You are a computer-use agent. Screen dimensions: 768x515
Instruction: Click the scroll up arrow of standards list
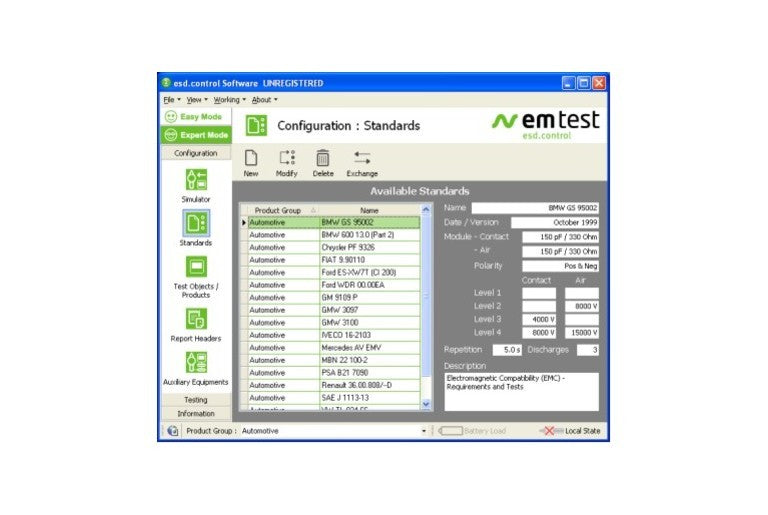(x=426, y=210)
